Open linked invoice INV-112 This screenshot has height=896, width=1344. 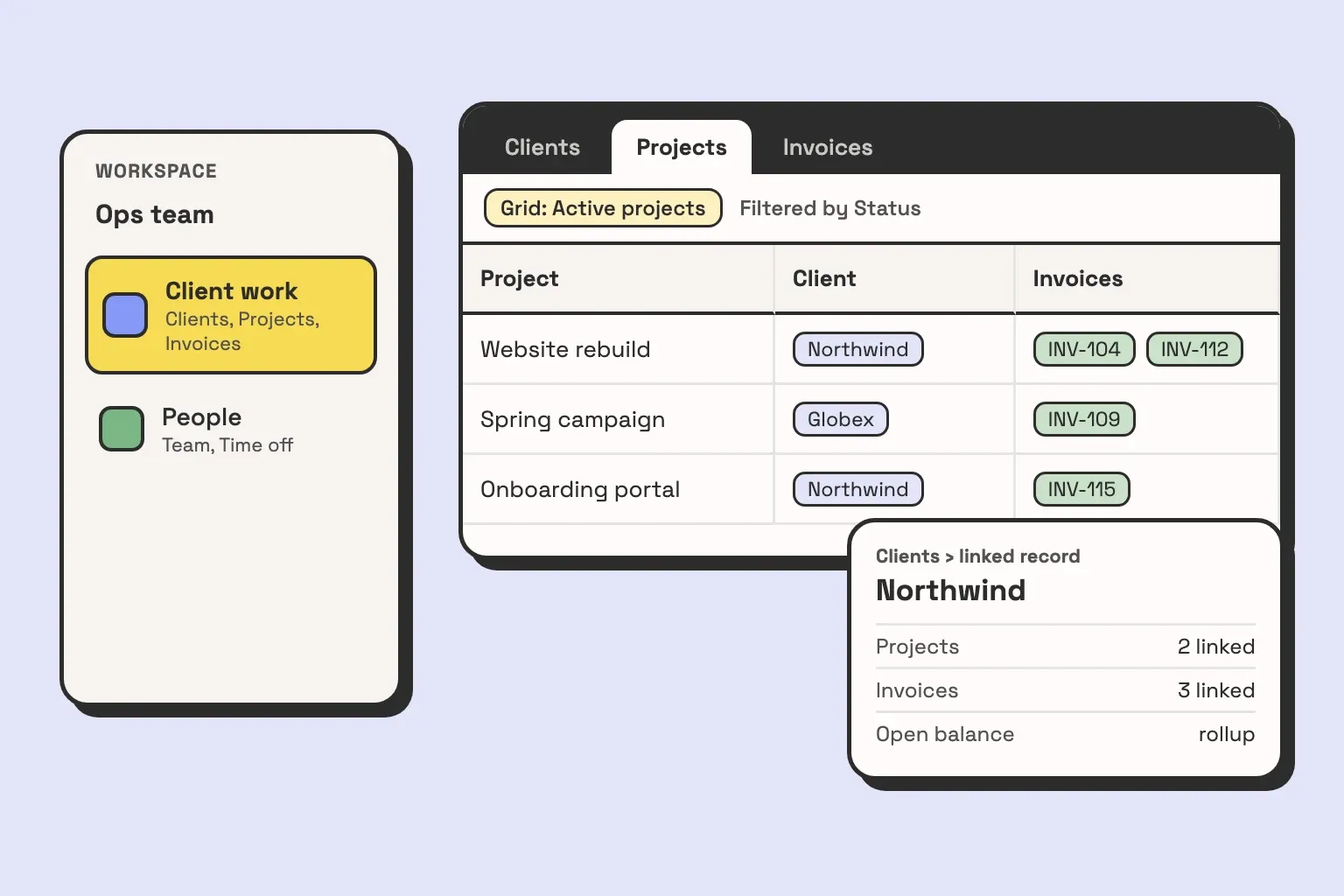tap(1194, 349)
